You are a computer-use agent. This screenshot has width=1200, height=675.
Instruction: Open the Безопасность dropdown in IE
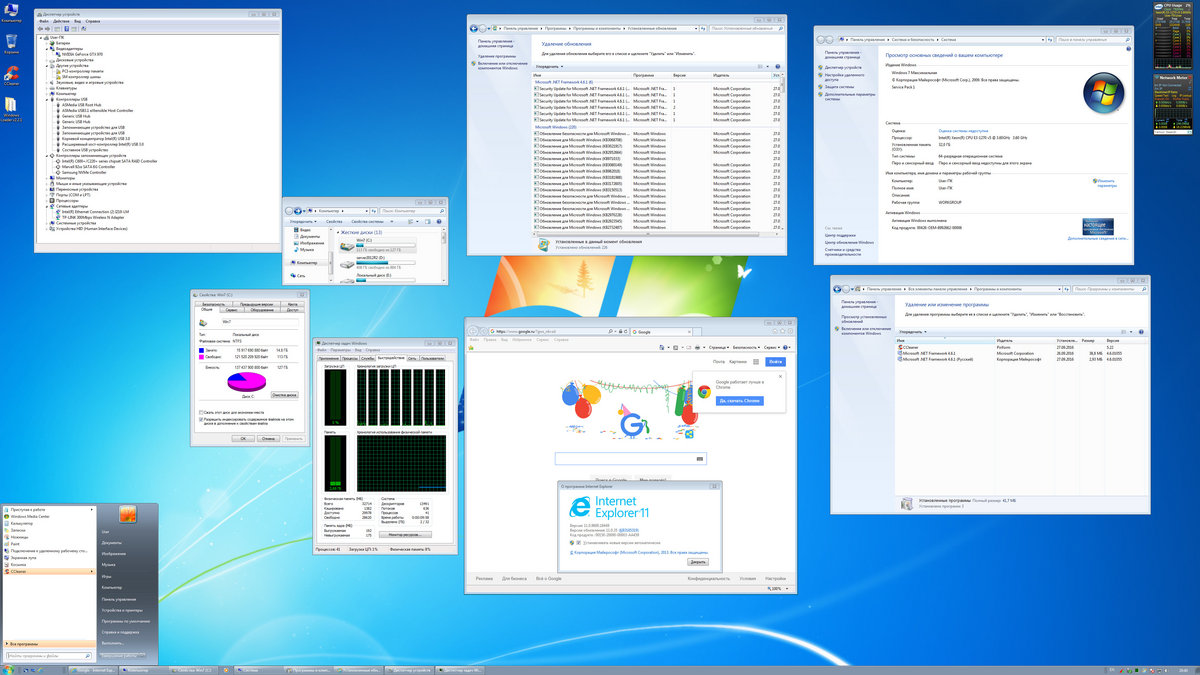pyautogui.click(x=745, y=347)
